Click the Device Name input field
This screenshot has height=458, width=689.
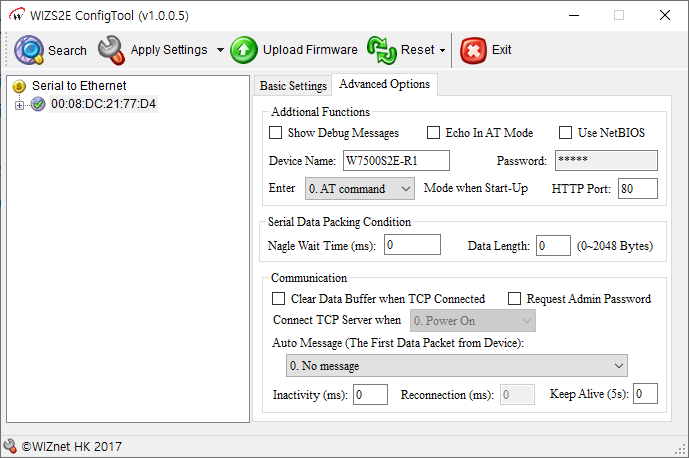pyautogui.click(x=396, y=160)
